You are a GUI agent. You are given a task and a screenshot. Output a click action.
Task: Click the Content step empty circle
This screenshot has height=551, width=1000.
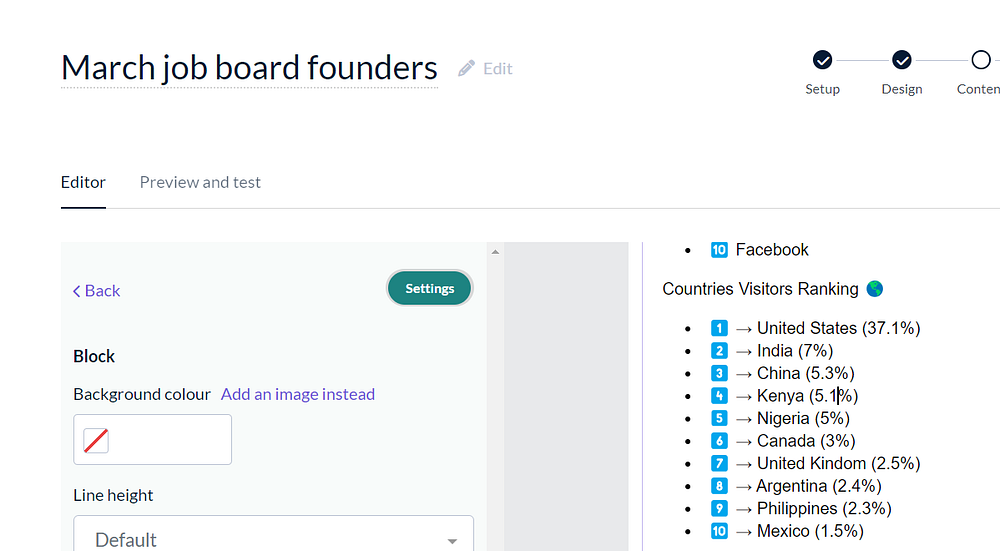click(981, 61)
